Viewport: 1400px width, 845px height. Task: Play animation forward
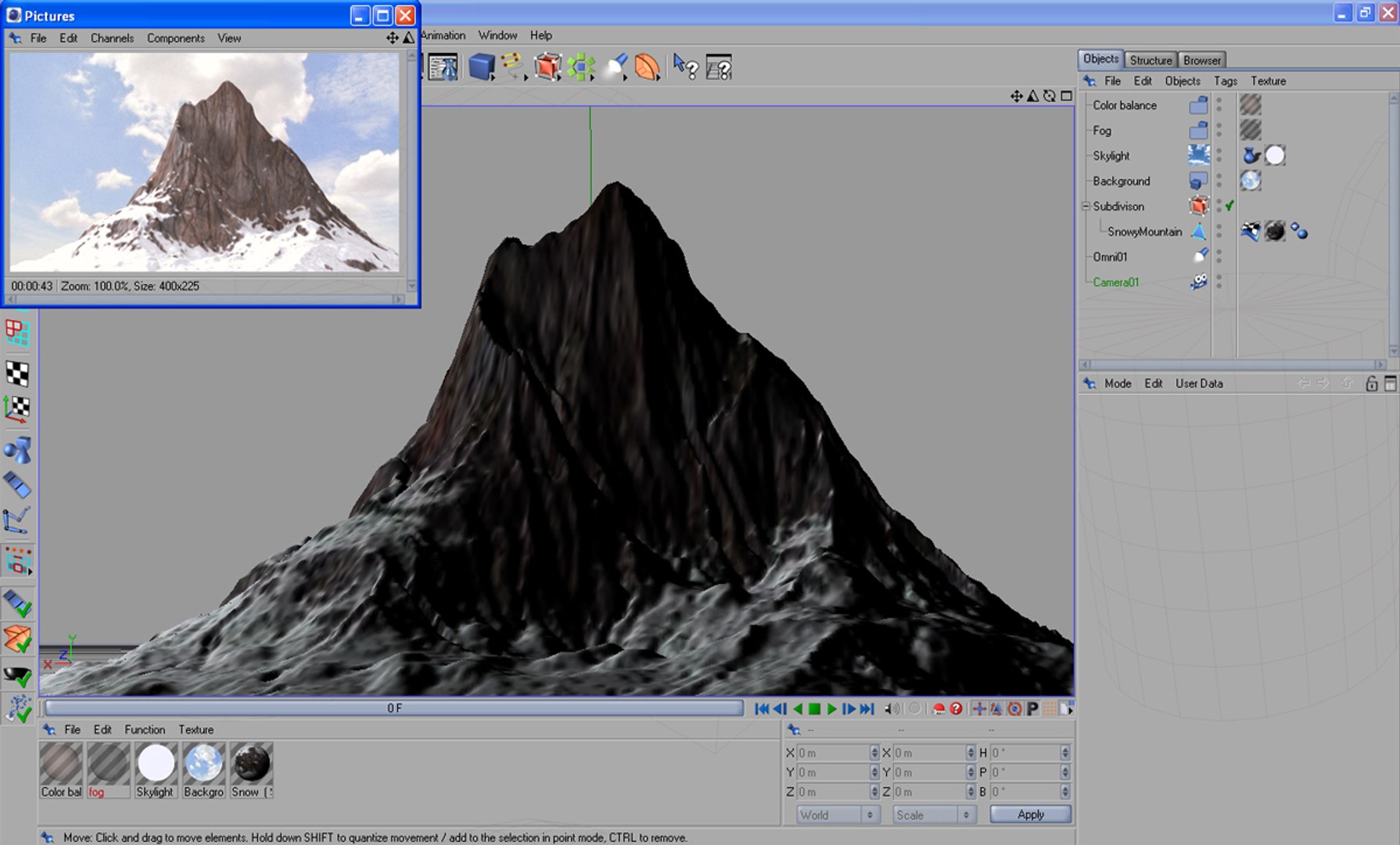[831, 709]
